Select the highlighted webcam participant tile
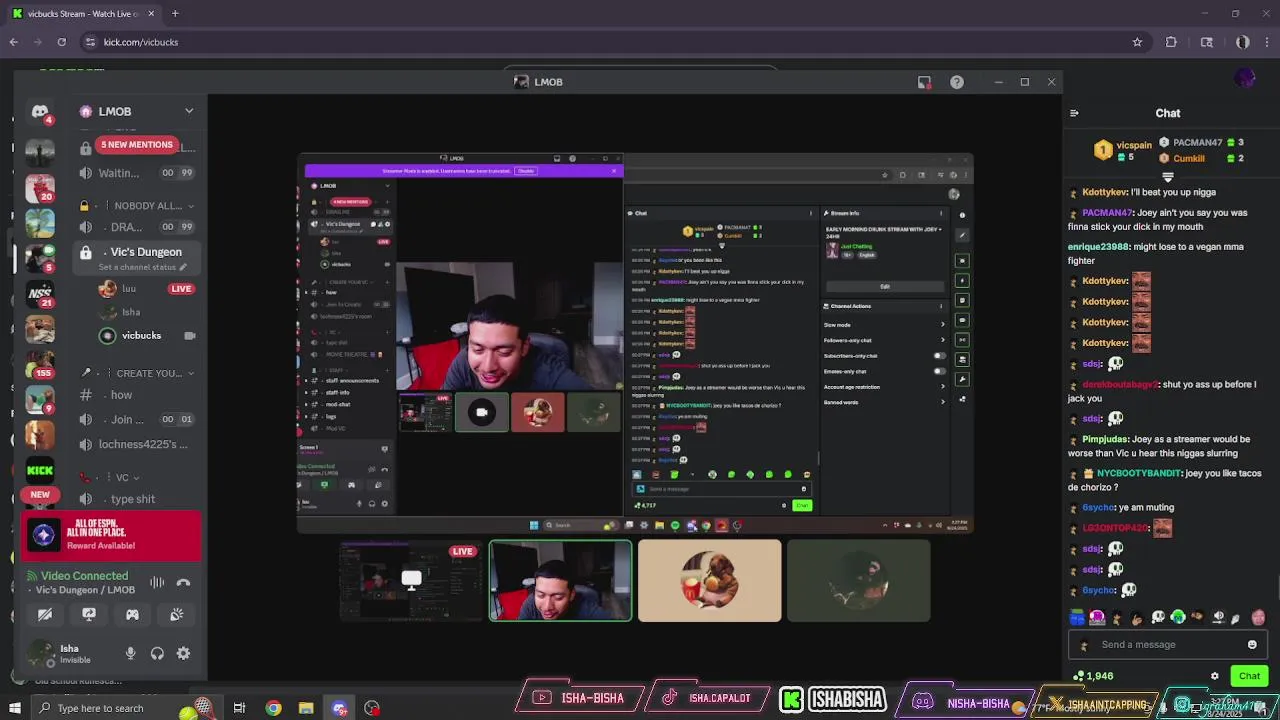1280x720 pixels. tap(560, 580)
